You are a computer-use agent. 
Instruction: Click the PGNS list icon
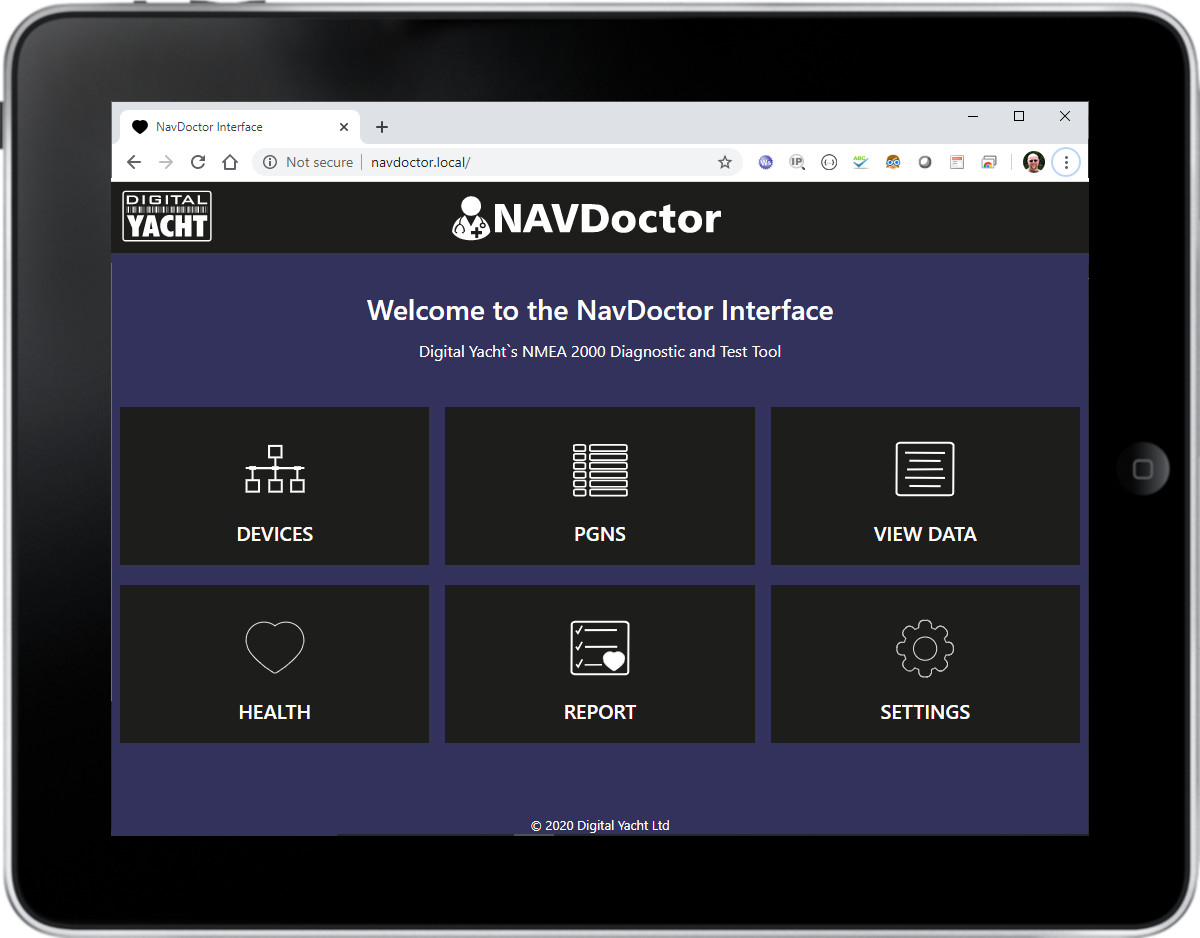point(600,470)
